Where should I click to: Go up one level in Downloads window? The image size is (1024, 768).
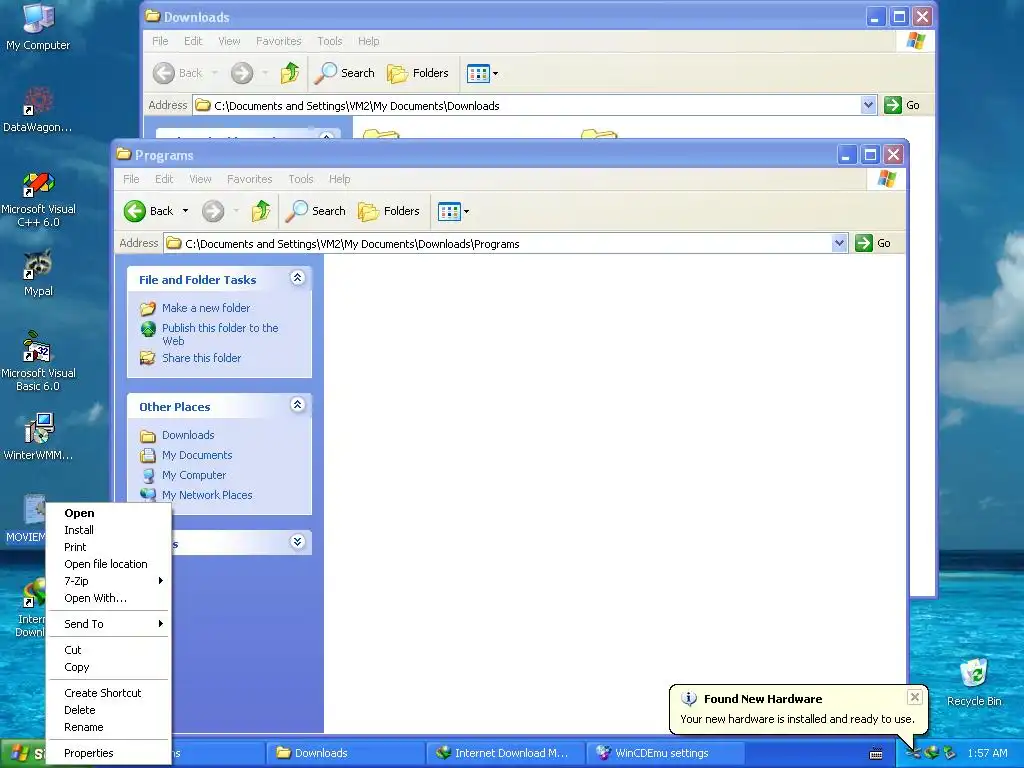click(x=289, y=73)
